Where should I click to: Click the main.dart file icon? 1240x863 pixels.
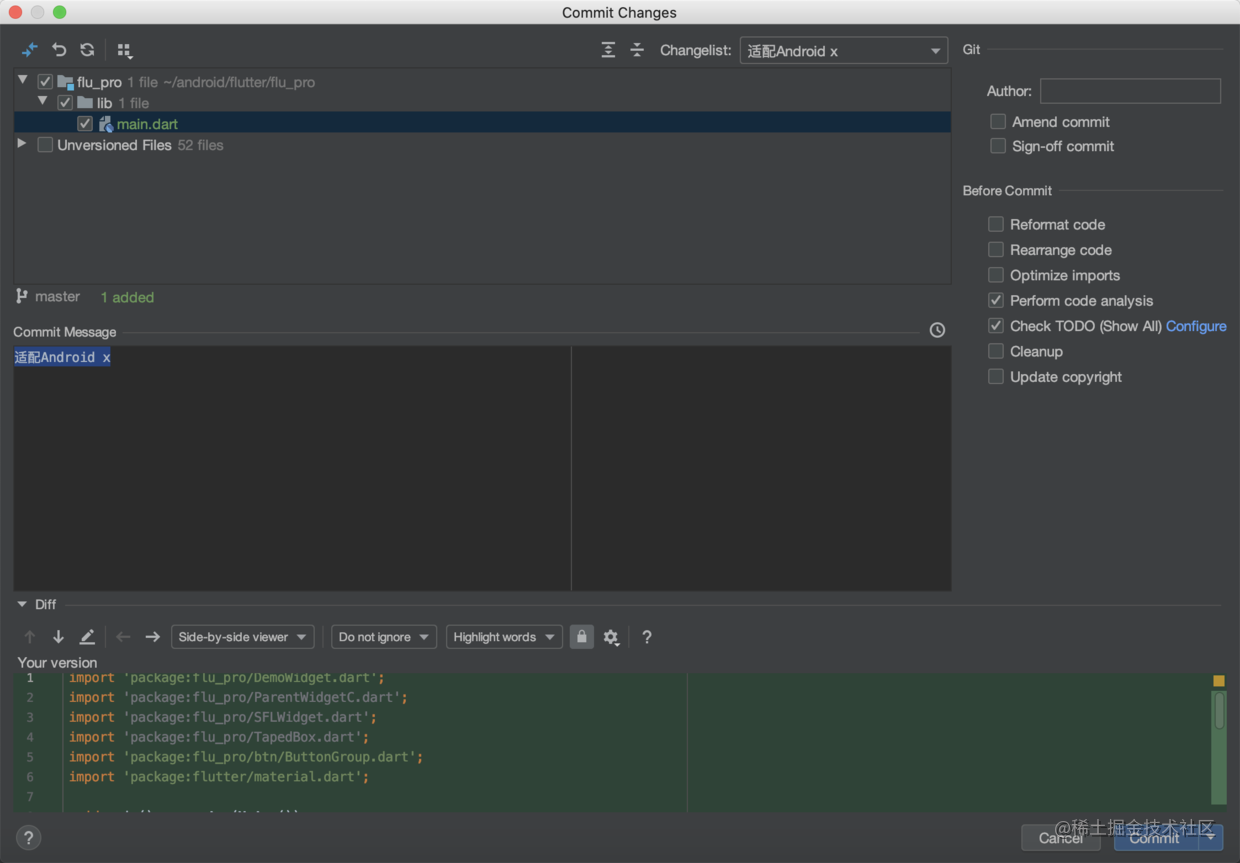(105, 124)
